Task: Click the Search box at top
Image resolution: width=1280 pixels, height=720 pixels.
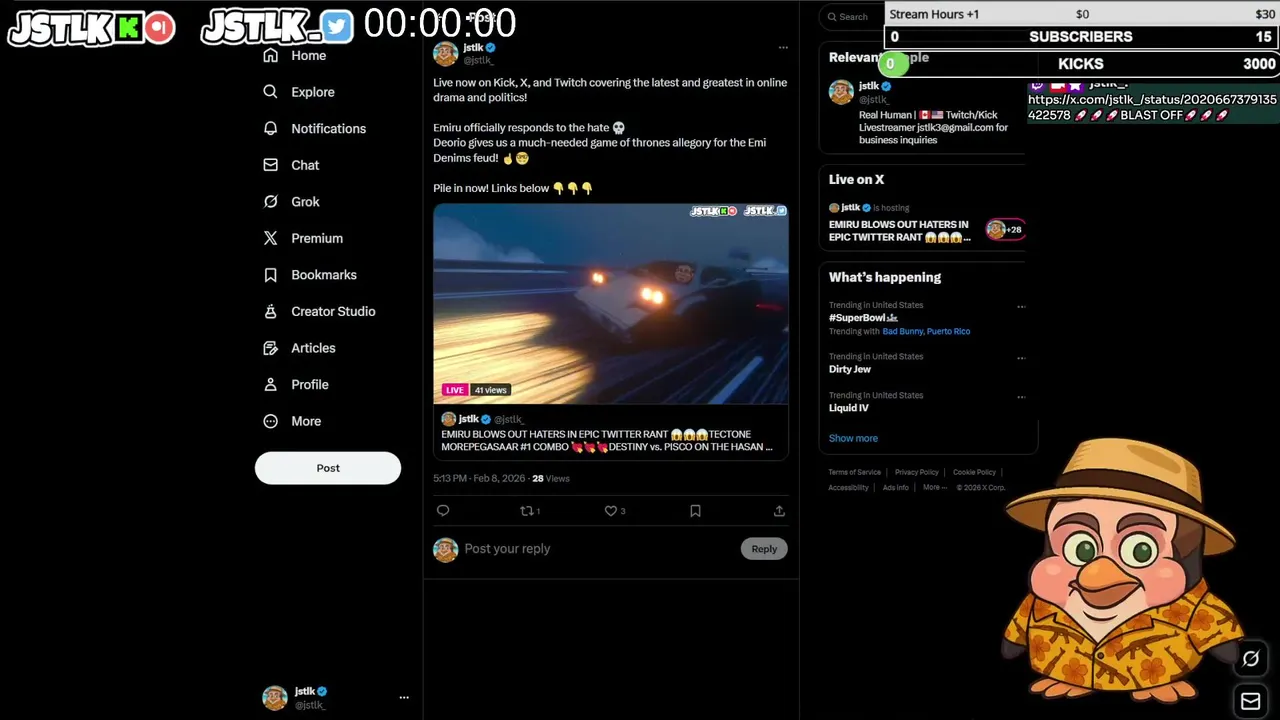Action: point(852,16)
